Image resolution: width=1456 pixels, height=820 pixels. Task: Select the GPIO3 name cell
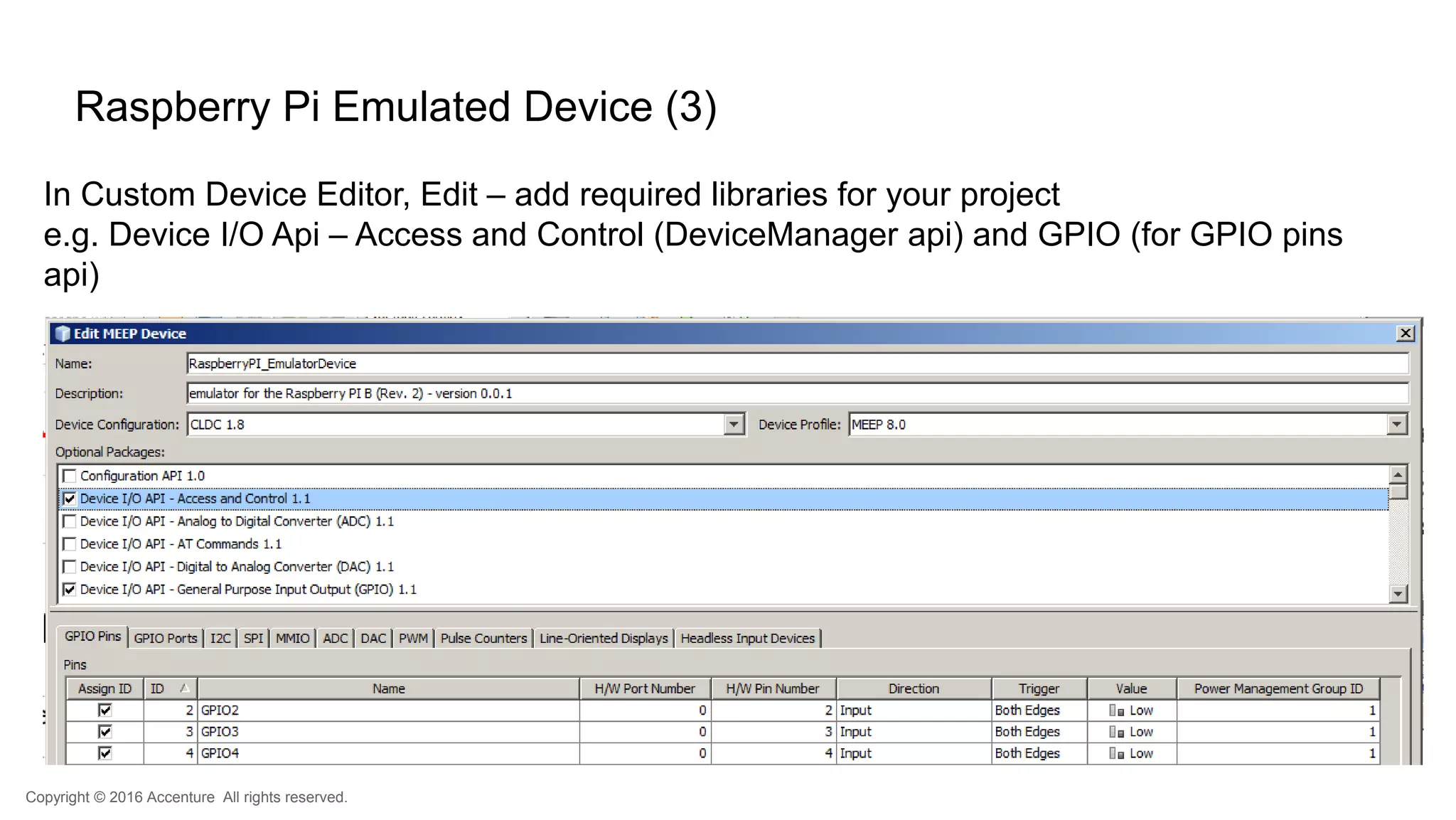click(x=388, y=732)
